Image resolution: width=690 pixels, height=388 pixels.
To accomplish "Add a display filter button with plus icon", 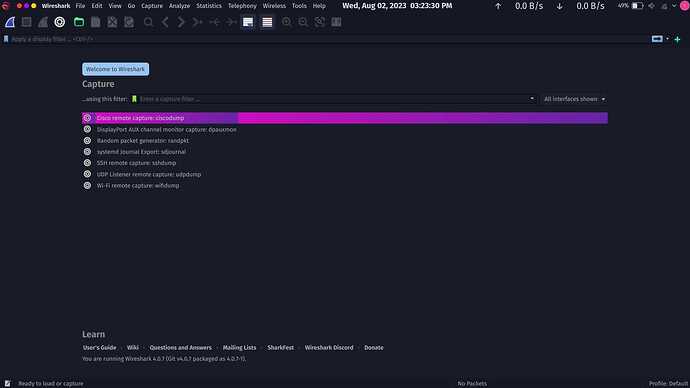I will 677,40.
